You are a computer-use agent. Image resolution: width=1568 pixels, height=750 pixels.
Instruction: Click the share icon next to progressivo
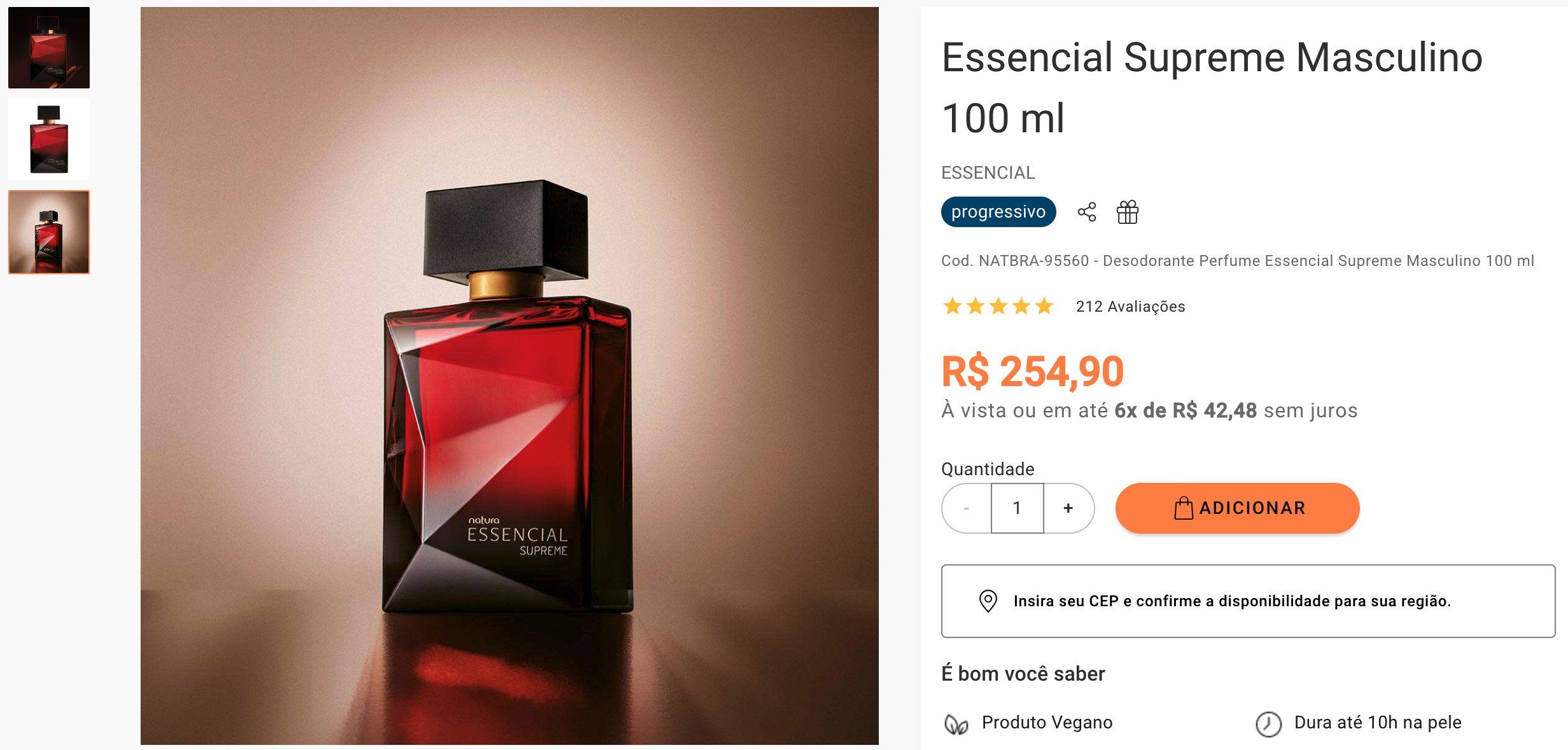pos(1087,212)
